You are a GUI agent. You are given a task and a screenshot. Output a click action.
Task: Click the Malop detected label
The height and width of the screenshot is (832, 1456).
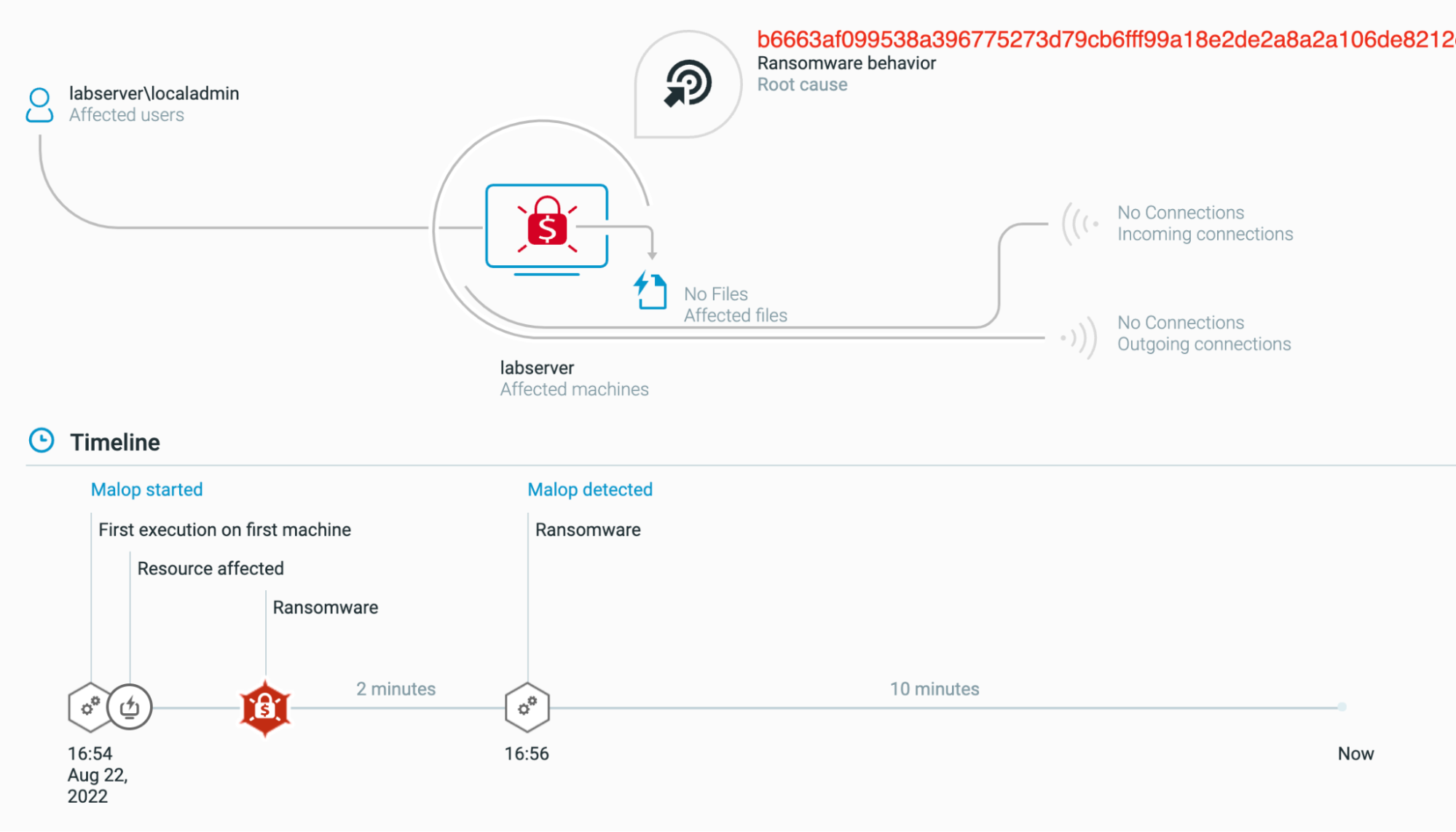(x=590, y=490)
